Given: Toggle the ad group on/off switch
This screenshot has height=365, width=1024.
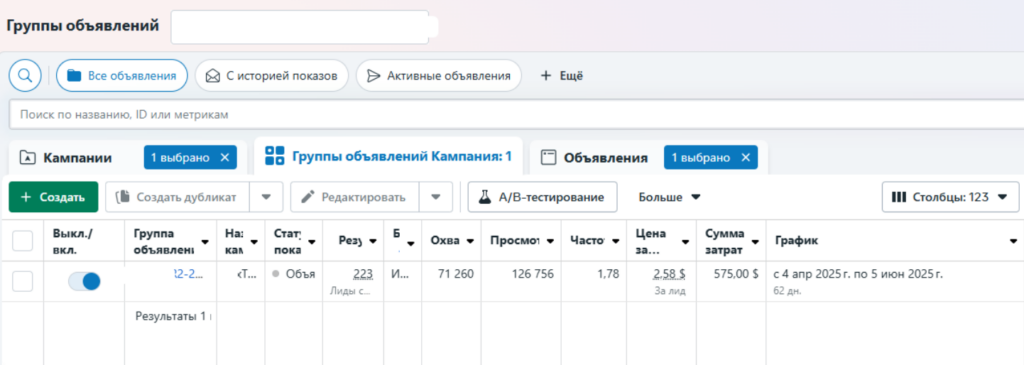Looking at the screenshot, I should tap(84, 281).
